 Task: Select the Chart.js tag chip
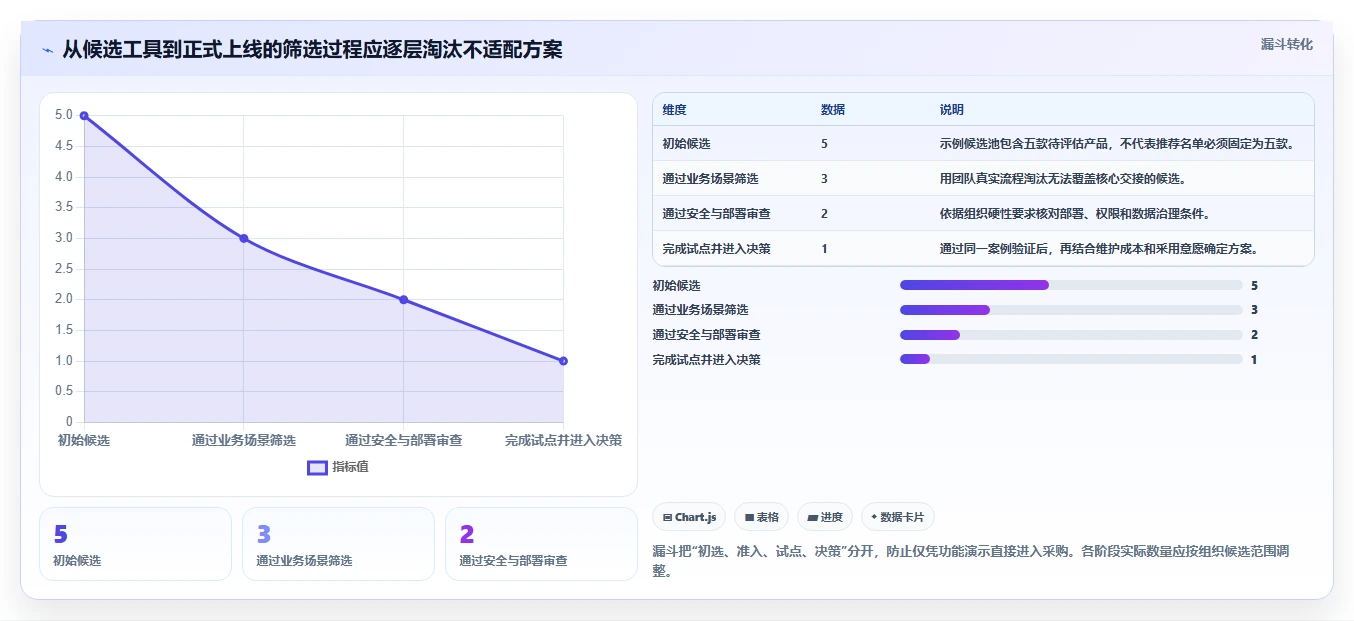click(x=689, y=517)
